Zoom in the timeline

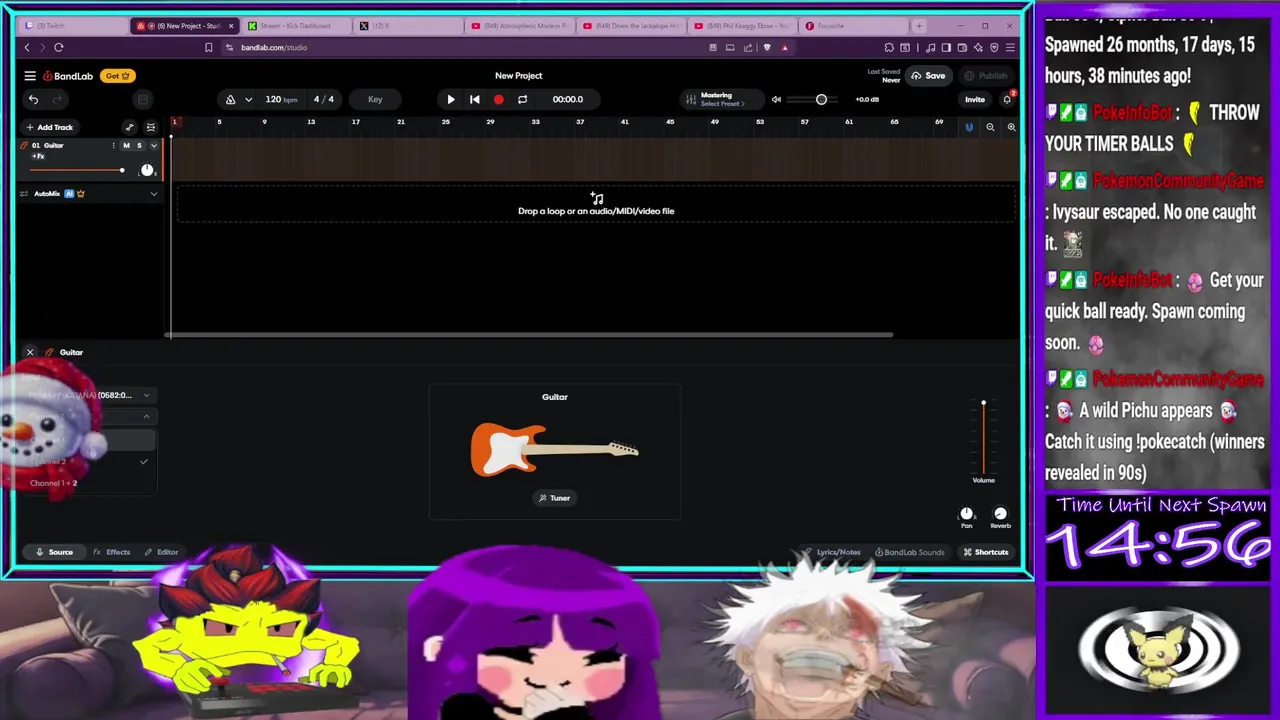pyautogui.click(x=1011, y=127)
